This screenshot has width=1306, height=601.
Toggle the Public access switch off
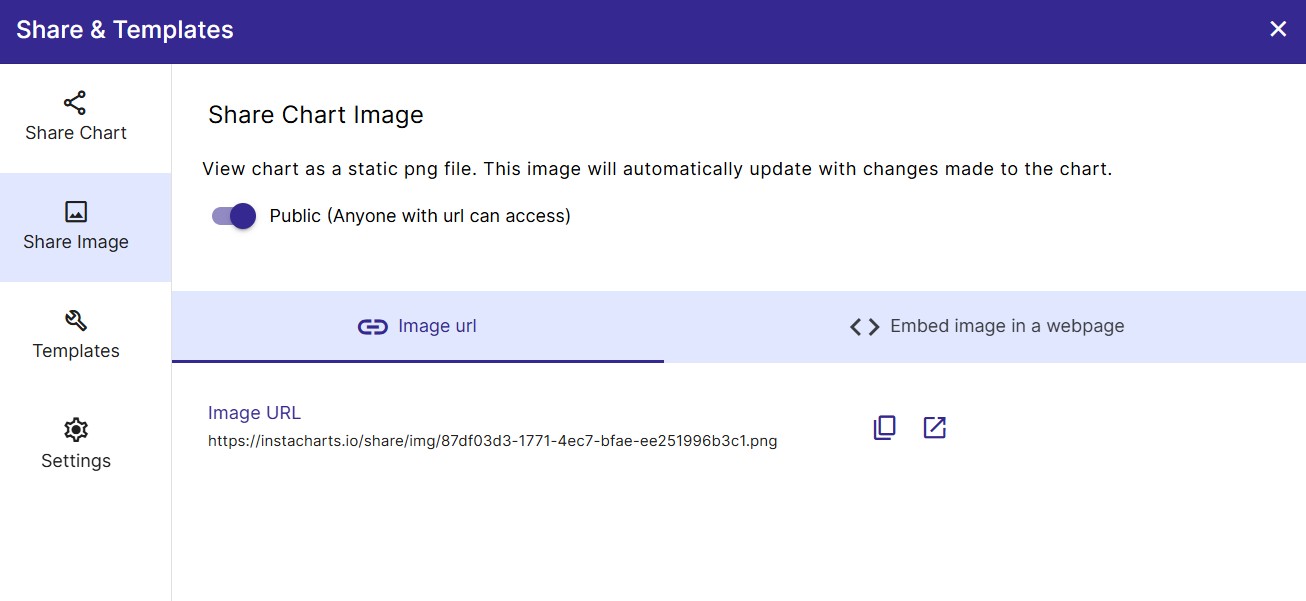click(235, 216)
